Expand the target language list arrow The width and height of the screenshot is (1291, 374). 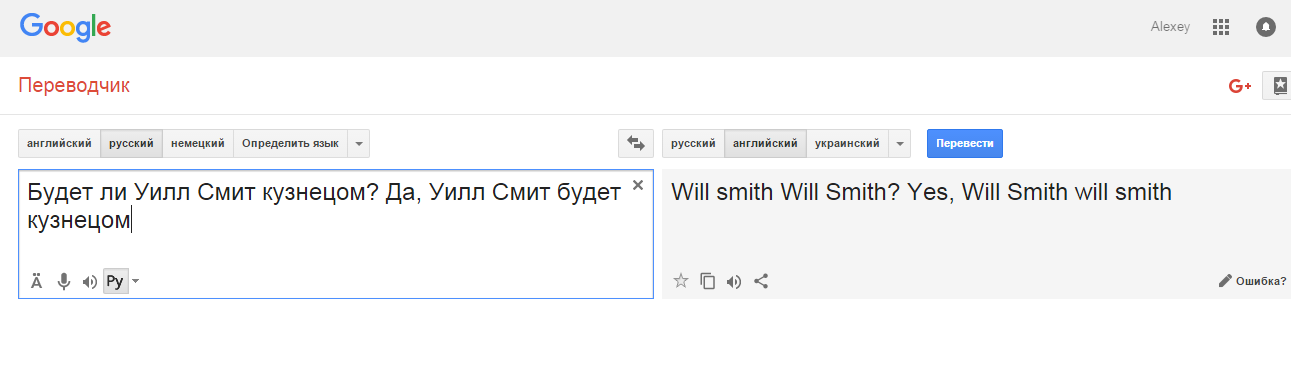(x=900, y=144)
